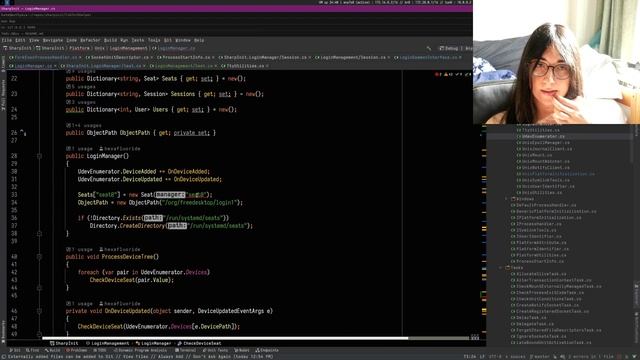Viewport: 640px width, 360px height.
Task: Switch to the ProcessStartInfo.cs editor tab
Action: tap(187, 58)
